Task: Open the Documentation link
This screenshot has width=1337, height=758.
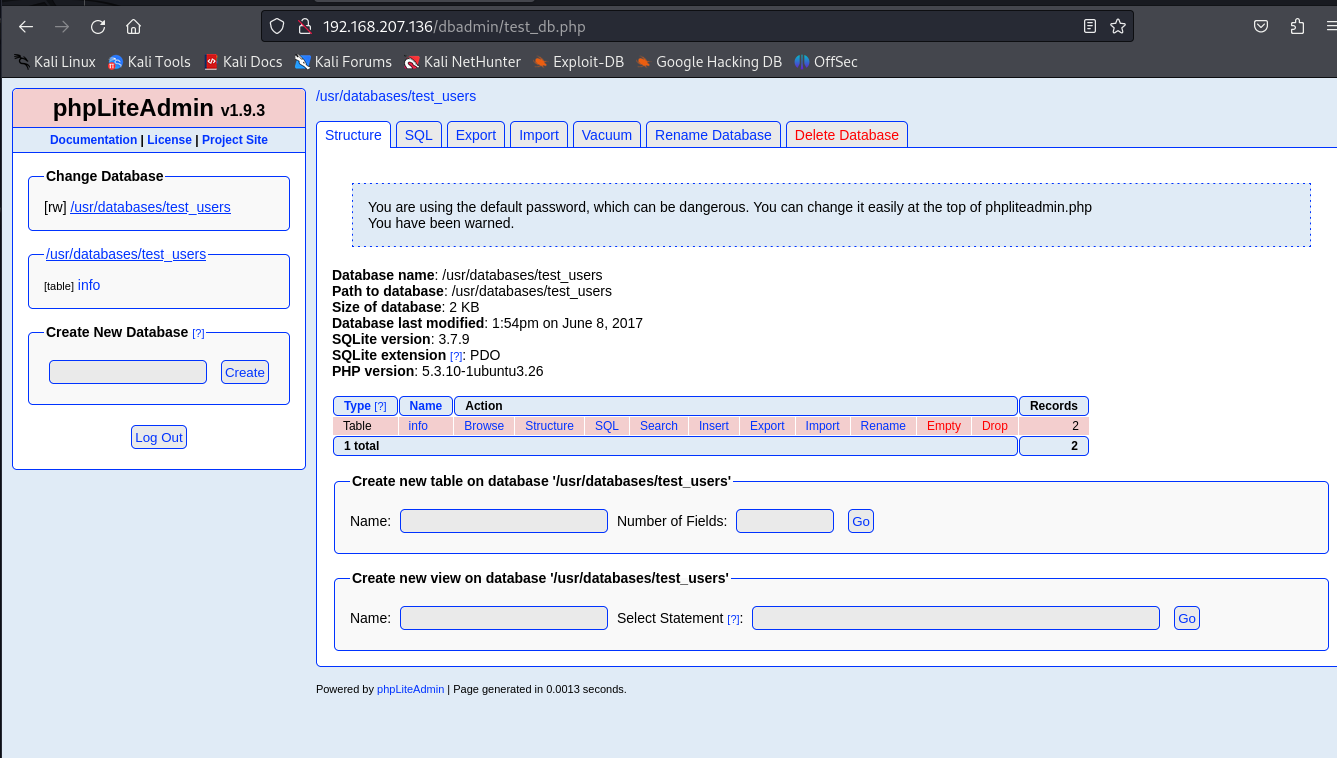Action: coord(93,140)
